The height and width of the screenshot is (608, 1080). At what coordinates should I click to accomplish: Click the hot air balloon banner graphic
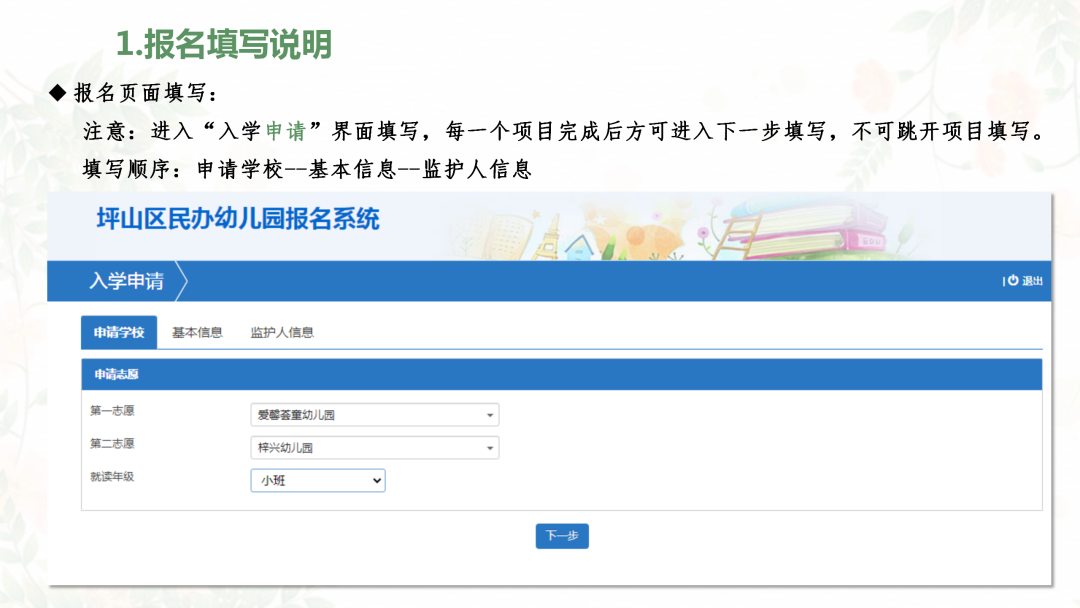[x=637, y=236]
